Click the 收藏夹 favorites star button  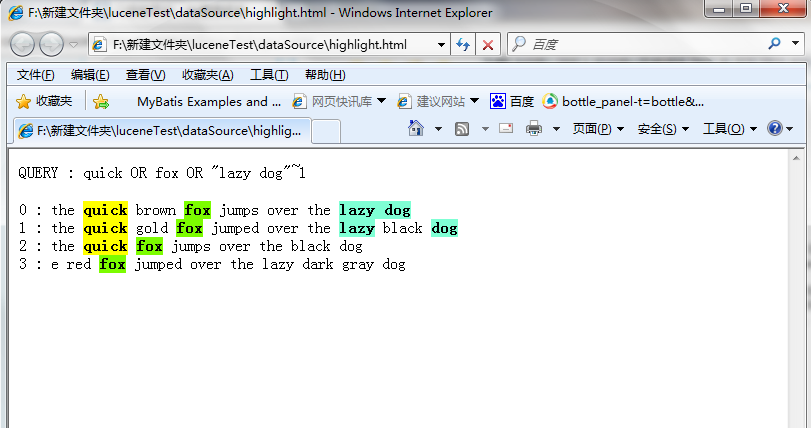44,101
